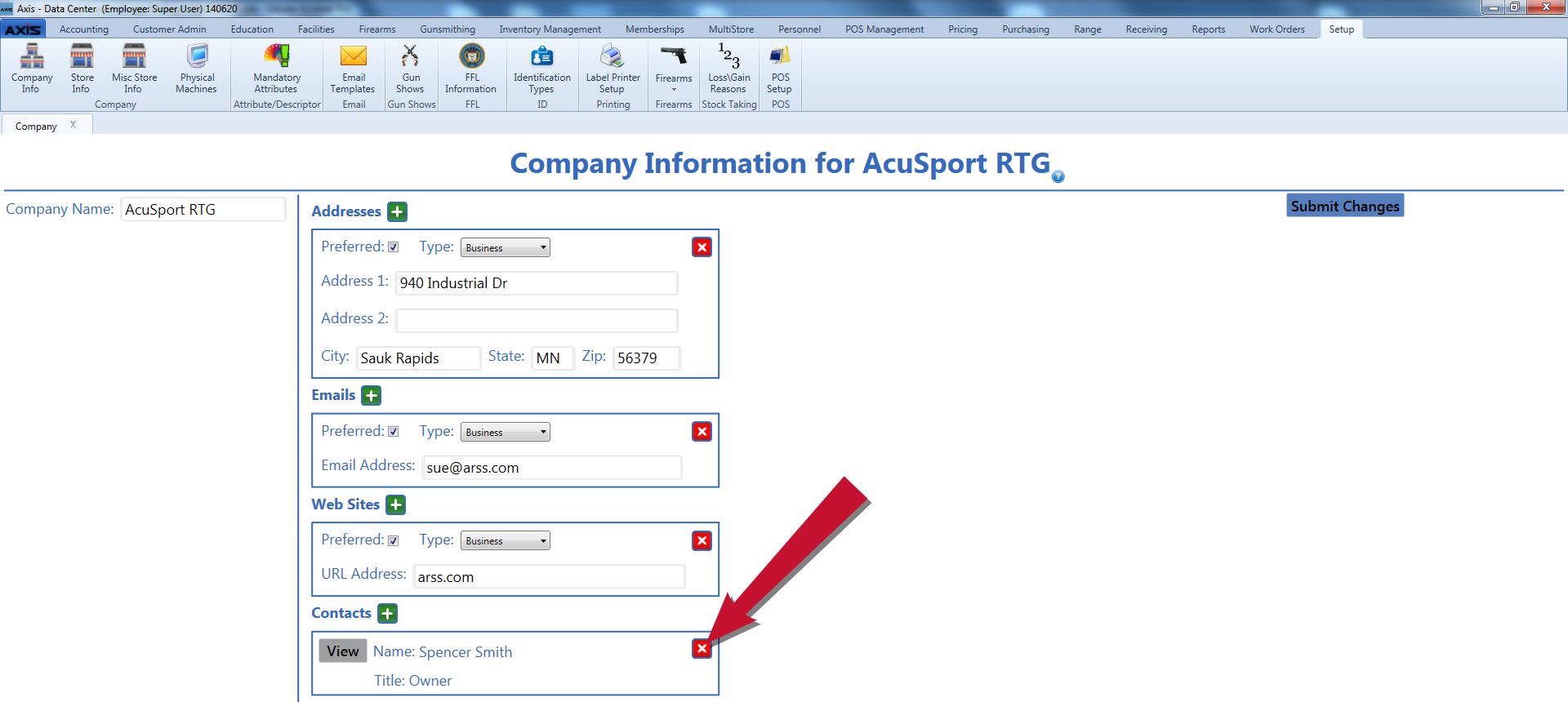Switch to the Accounting tab
This screenshot has height=702, width=1568.
point(84,29)
